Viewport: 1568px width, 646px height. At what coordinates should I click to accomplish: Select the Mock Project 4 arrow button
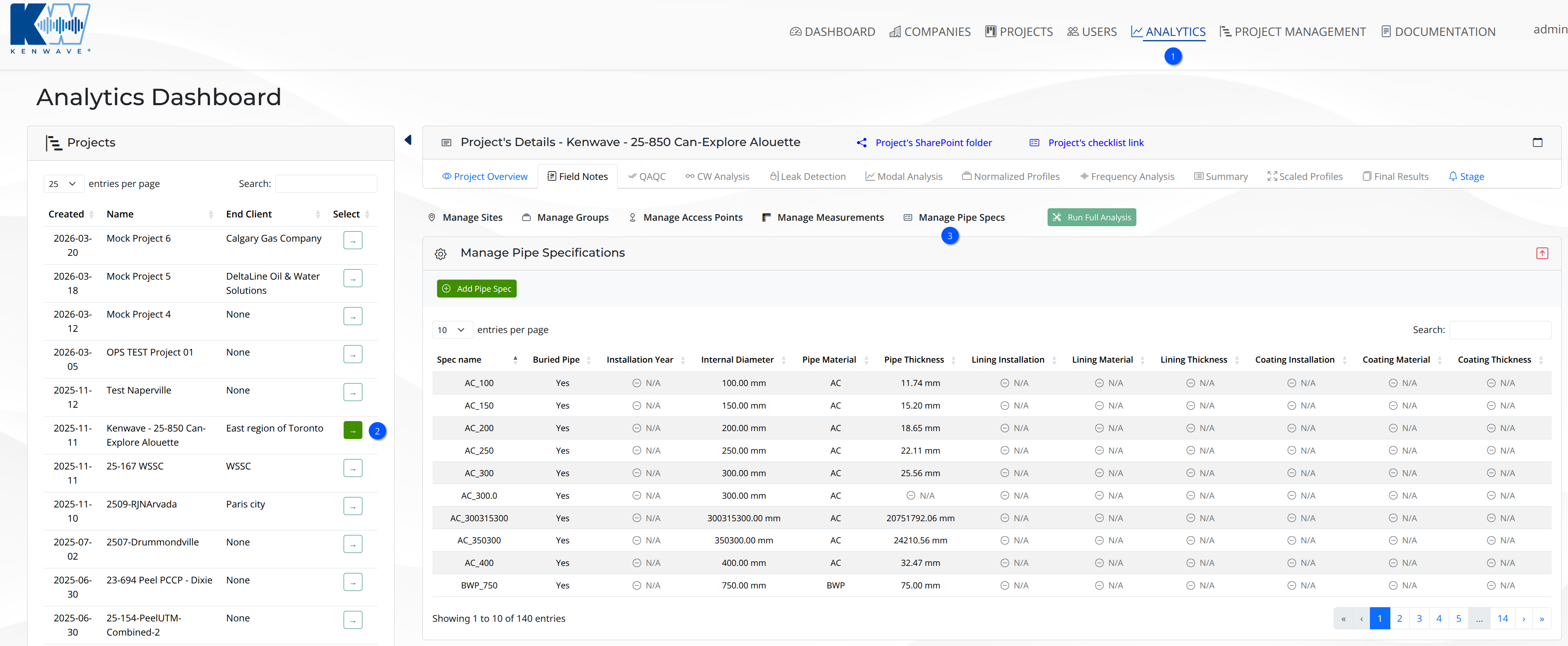[353, 316]
